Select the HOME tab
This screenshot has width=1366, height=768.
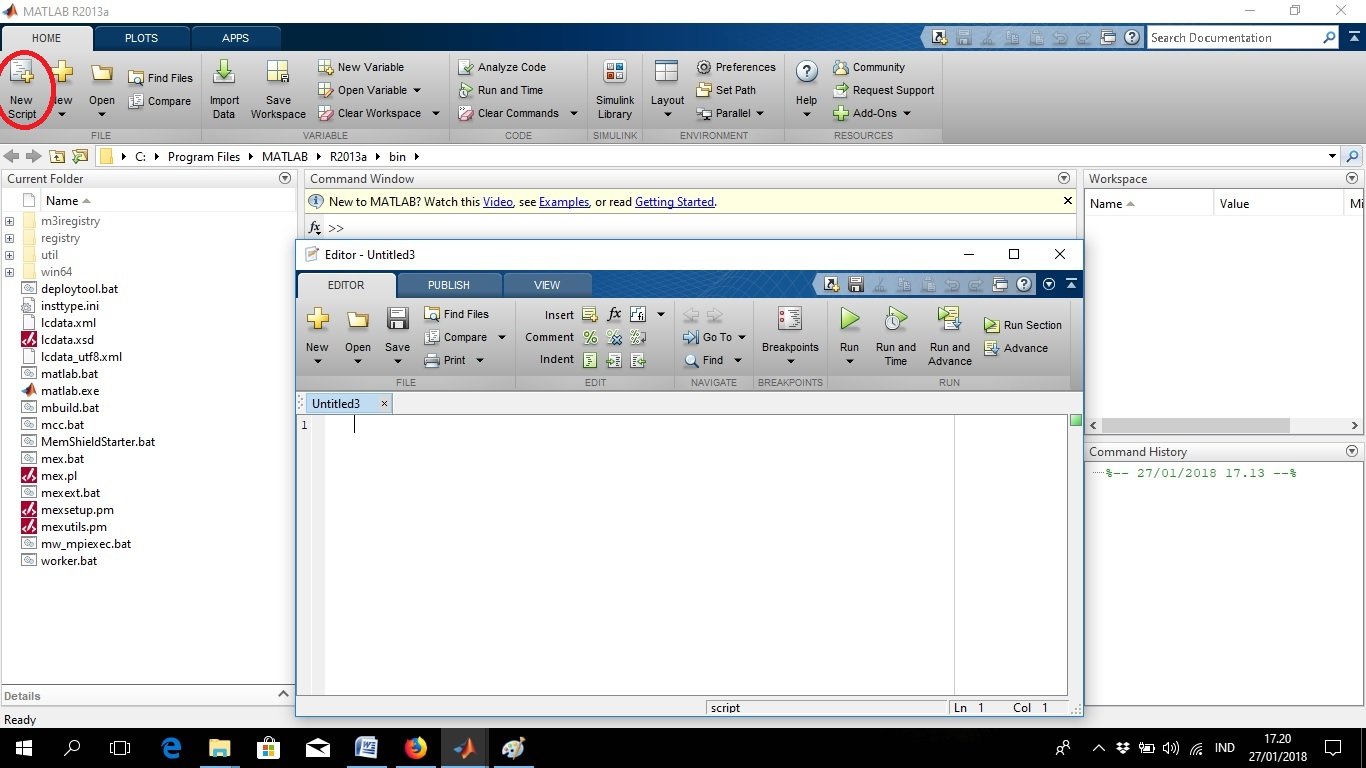point(47,38)
